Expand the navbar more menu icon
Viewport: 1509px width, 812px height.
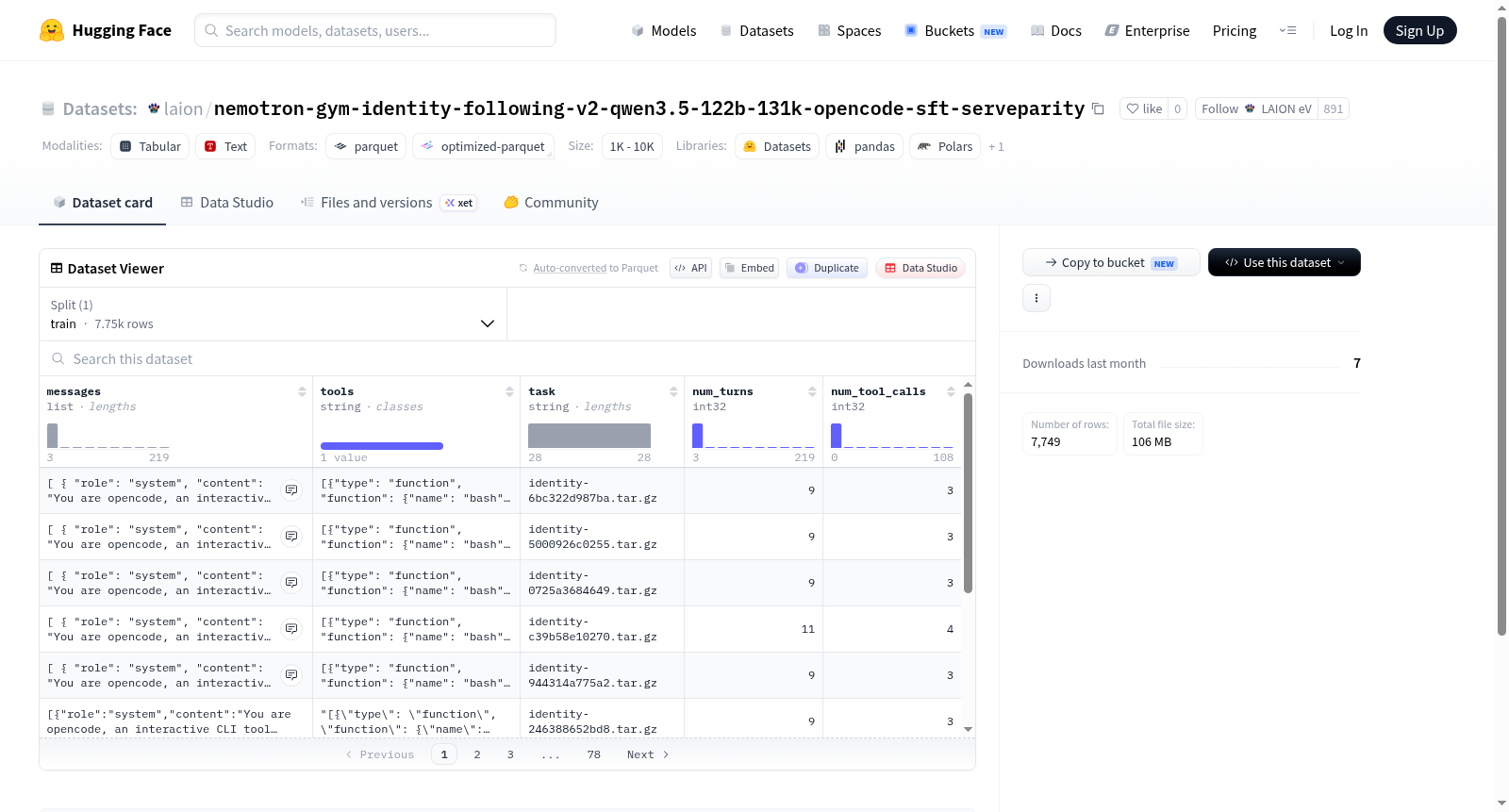1288,30
